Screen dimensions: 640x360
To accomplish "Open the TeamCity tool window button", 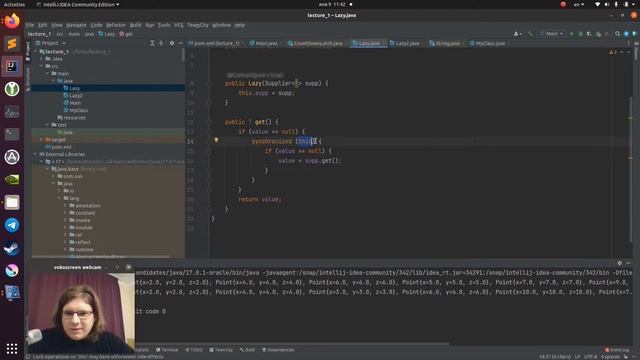I will 221,350.
